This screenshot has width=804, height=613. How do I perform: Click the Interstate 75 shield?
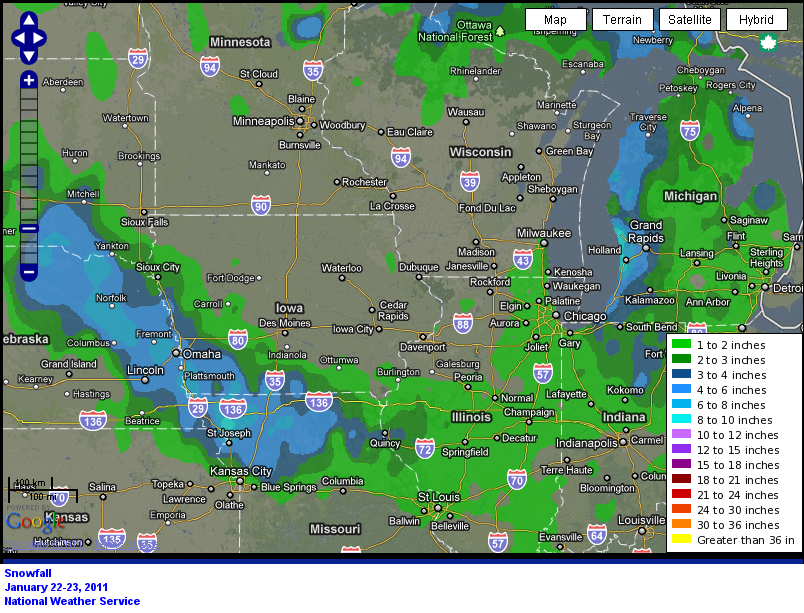(x=690, y=131)
